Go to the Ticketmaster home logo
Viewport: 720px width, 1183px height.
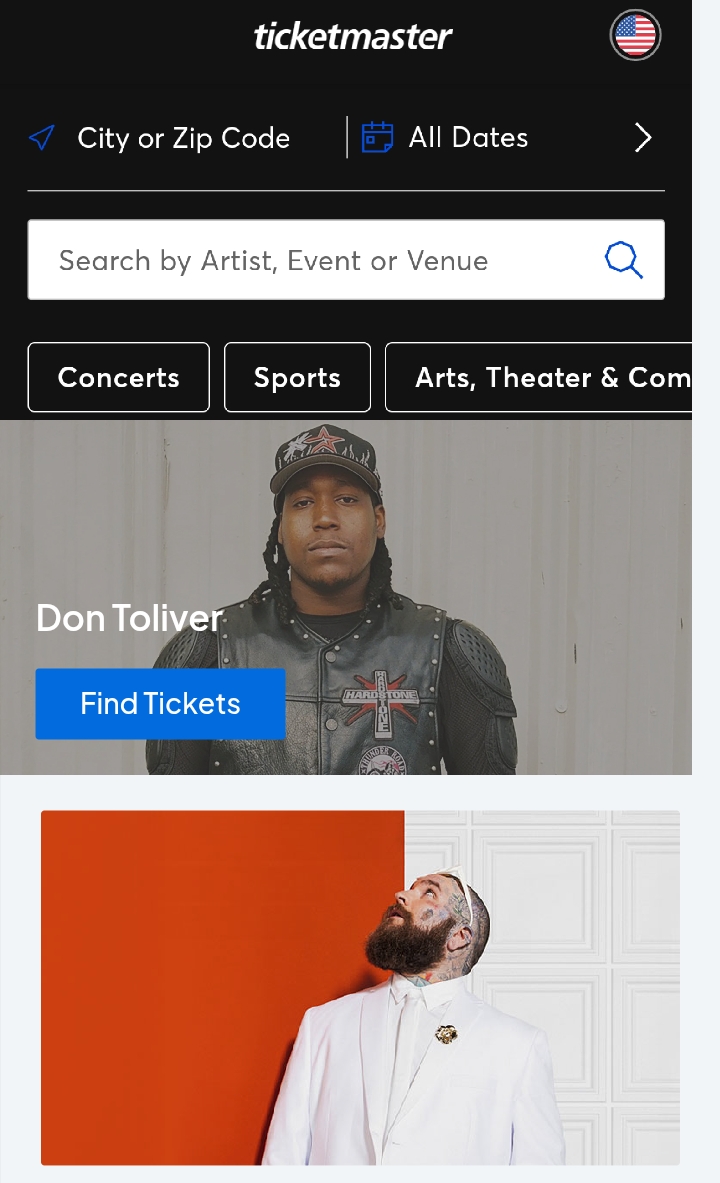353,37
